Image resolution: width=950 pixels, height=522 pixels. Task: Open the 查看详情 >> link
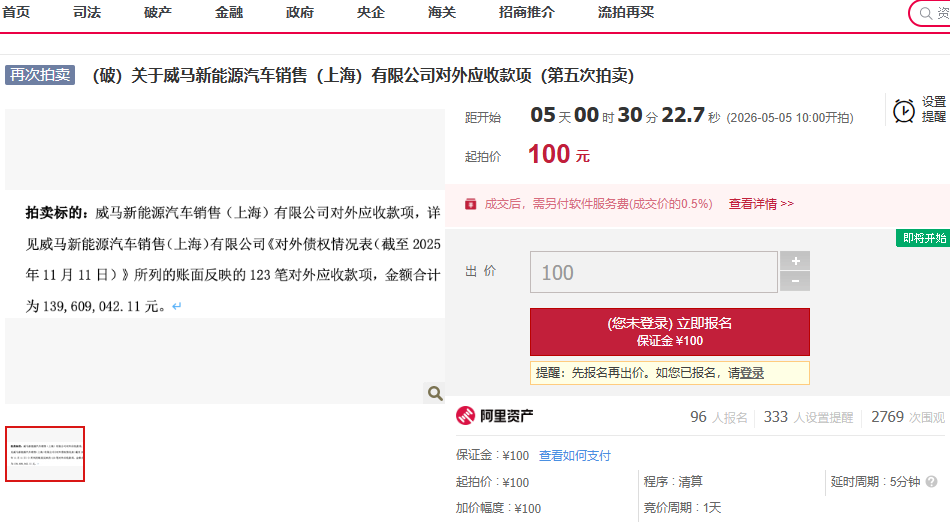pyautogui.click(x=760, y=204)
